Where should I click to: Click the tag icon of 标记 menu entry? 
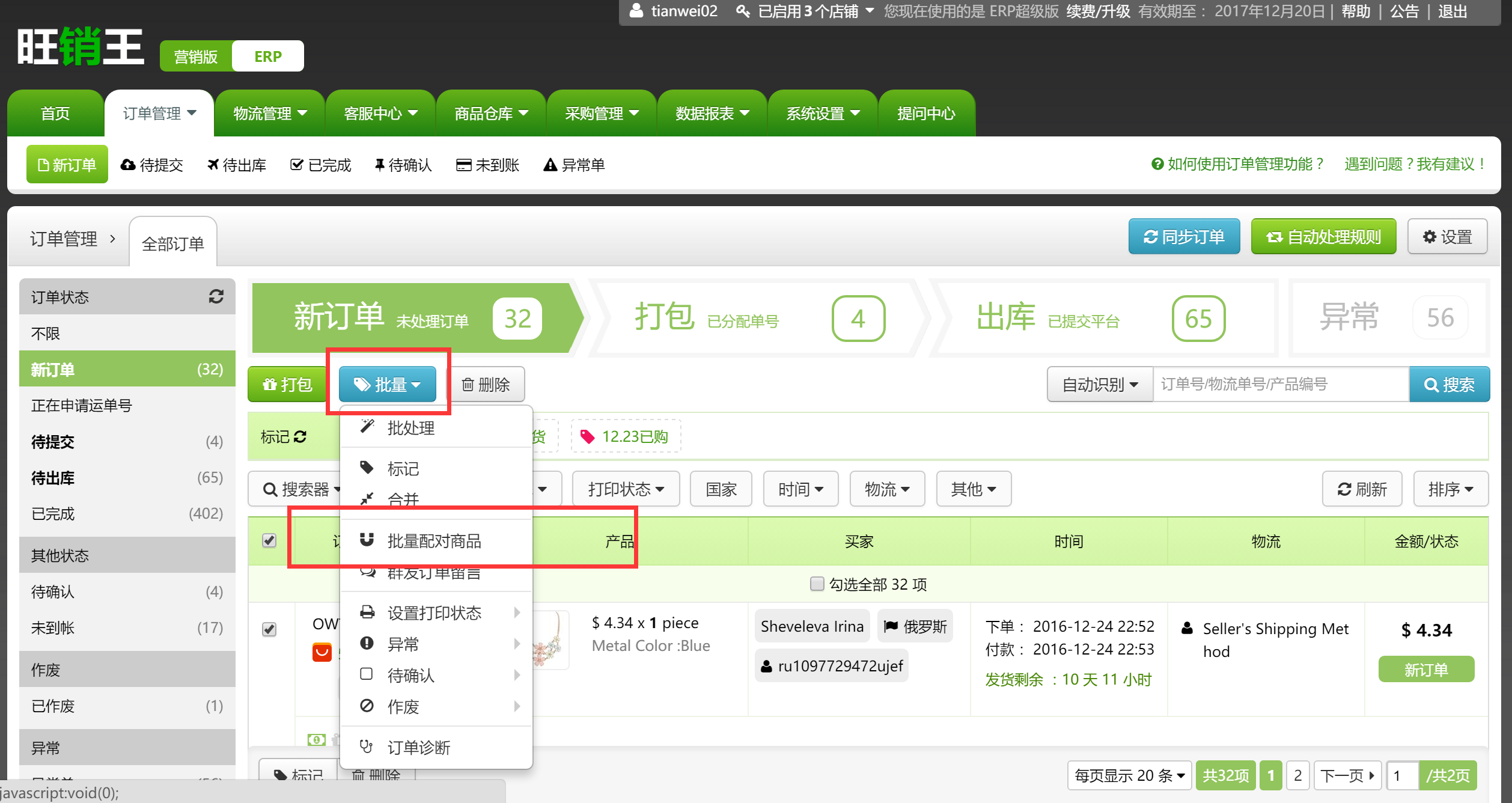[x=367, y=467]
